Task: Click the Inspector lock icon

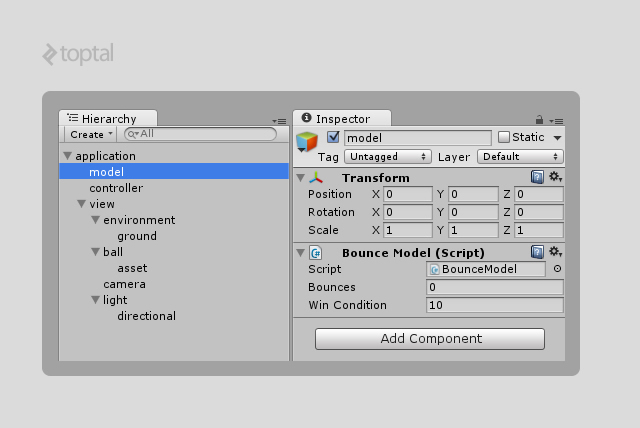Action: pyautogui.click(x=540, y=119)
